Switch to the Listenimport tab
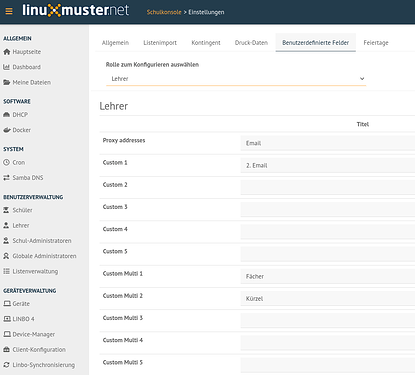 [160, 43]
